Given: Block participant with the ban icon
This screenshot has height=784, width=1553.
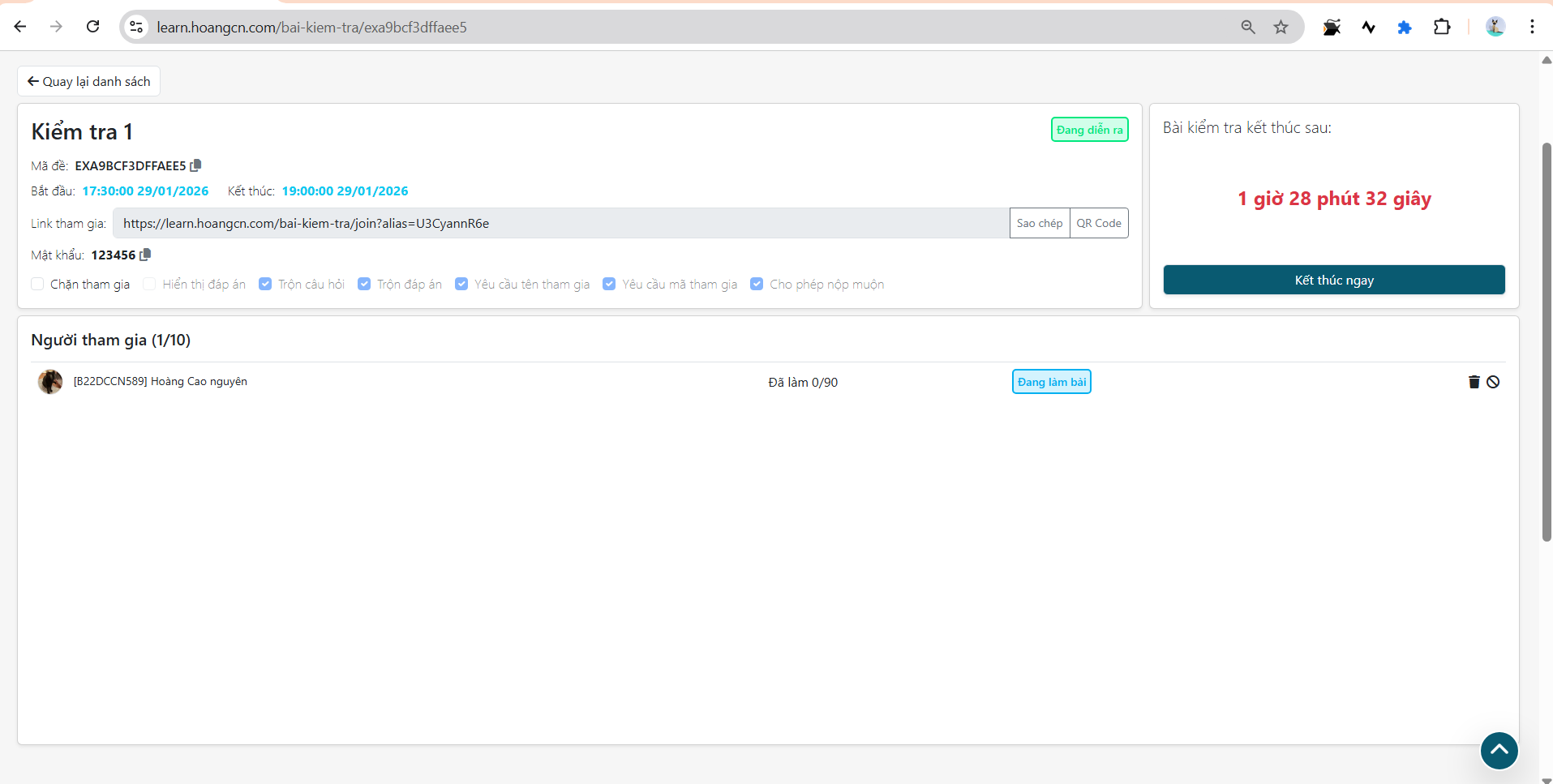Looking at the screenshot, I should click(1493, 382).
